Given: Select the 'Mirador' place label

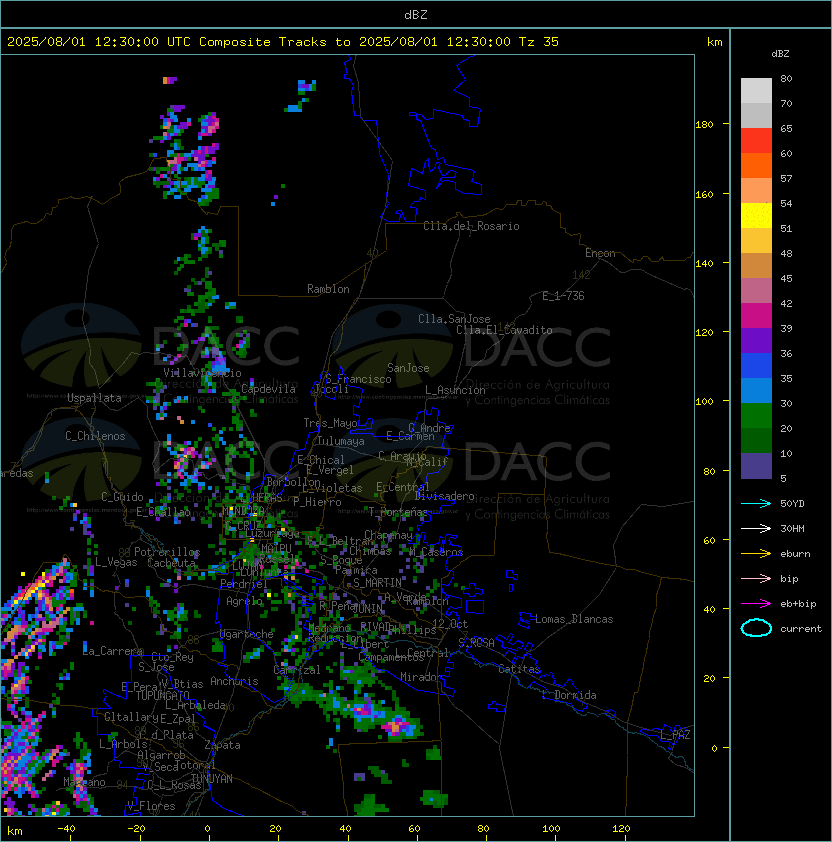Looking at the screenshot, I should pyautogui.click(x=422, y=677).
